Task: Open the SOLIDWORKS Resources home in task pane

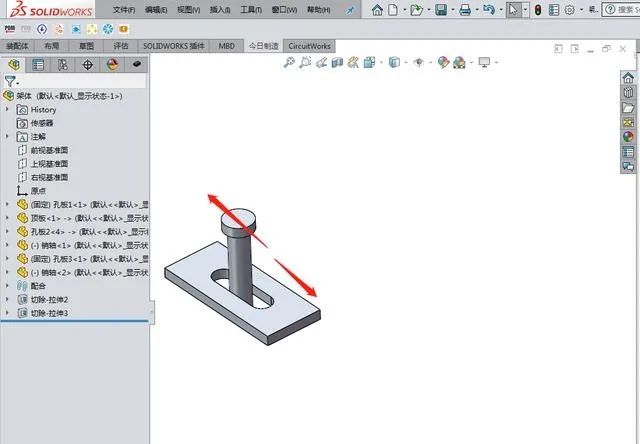Action: (x=628, y=78)
